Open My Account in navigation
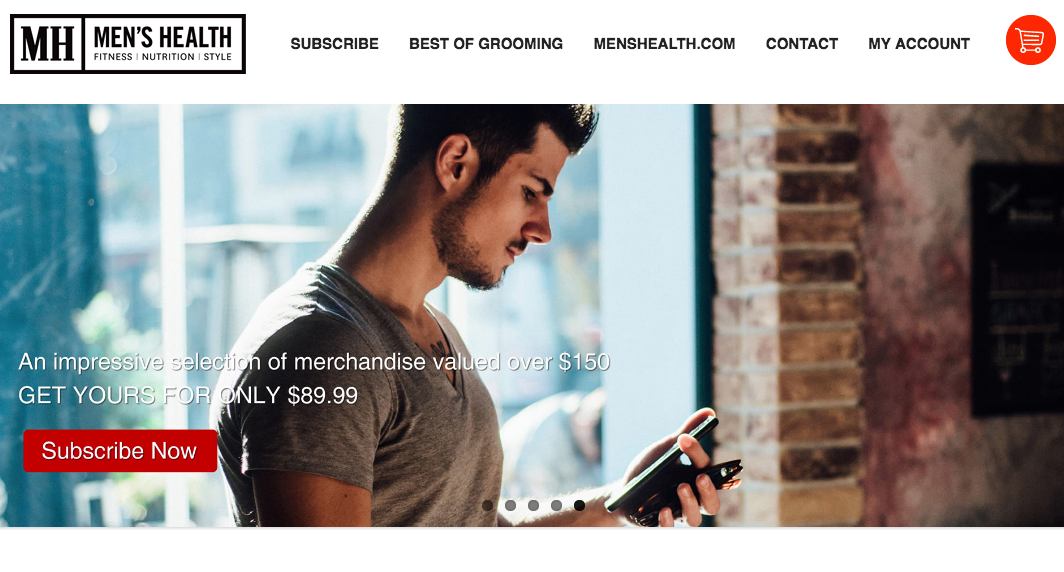Viewport: 1064px width, 572px height. tap(919, 43)
